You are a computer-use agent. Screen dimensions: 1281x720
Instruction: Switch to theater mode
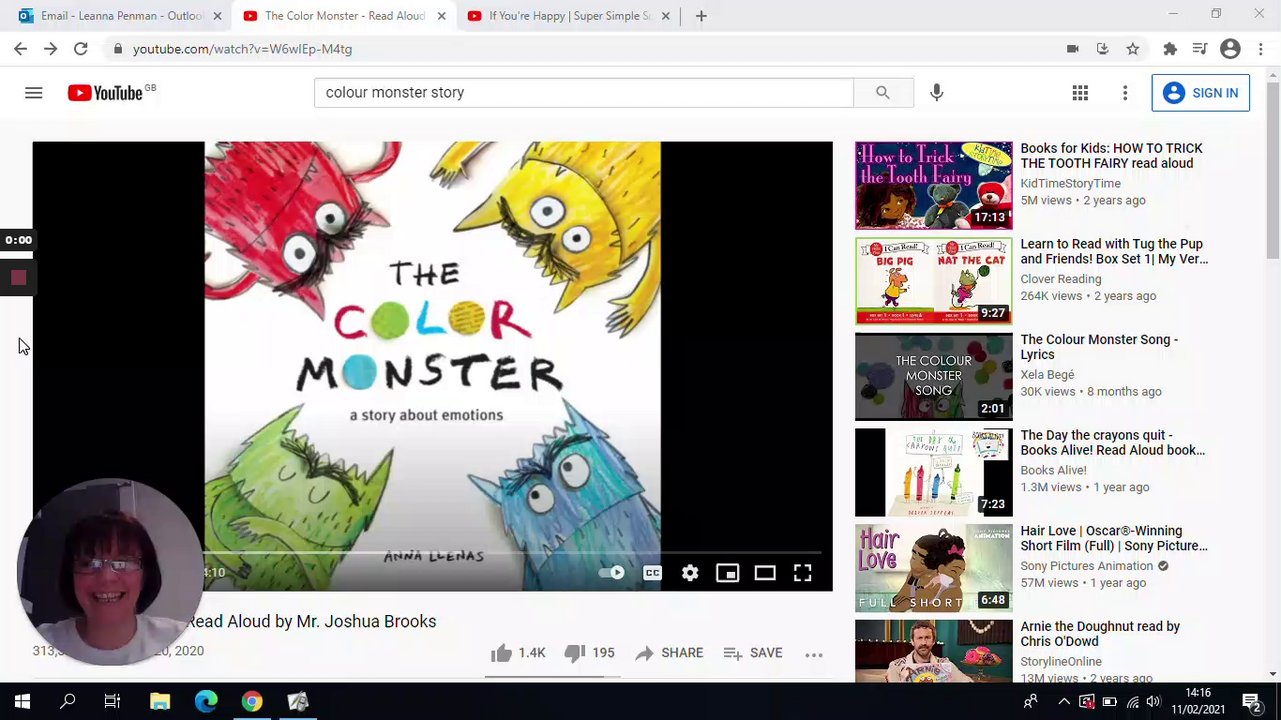pyautogui.click(x=765, y=573)
